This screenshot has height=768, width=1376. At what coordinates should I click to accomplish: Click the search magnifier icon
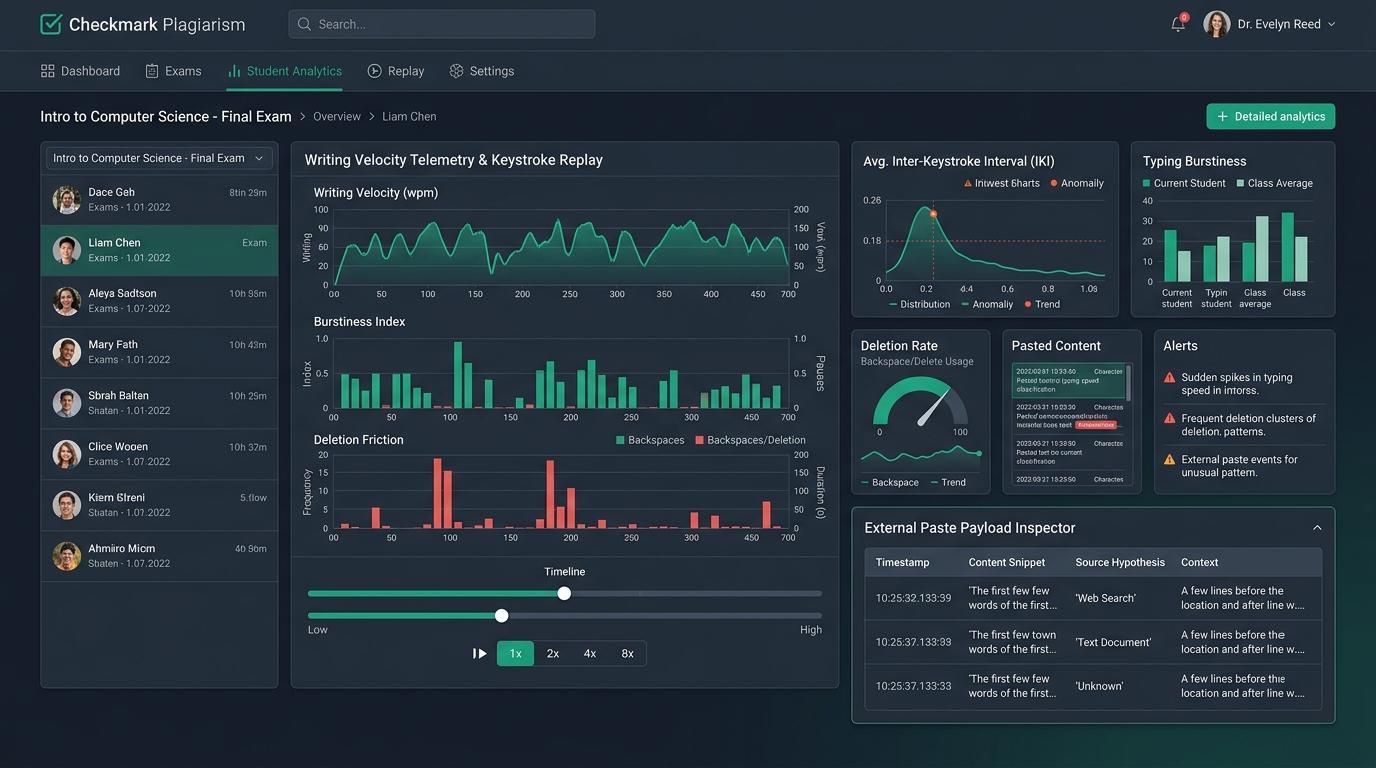(x=305, y=24)
